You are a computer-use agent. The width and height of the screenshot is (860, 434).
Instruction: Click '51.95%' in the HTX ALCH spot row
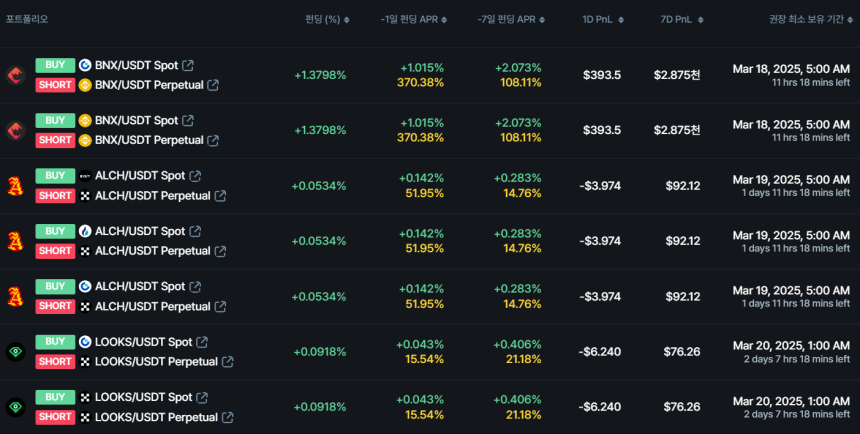click(425, 249)
